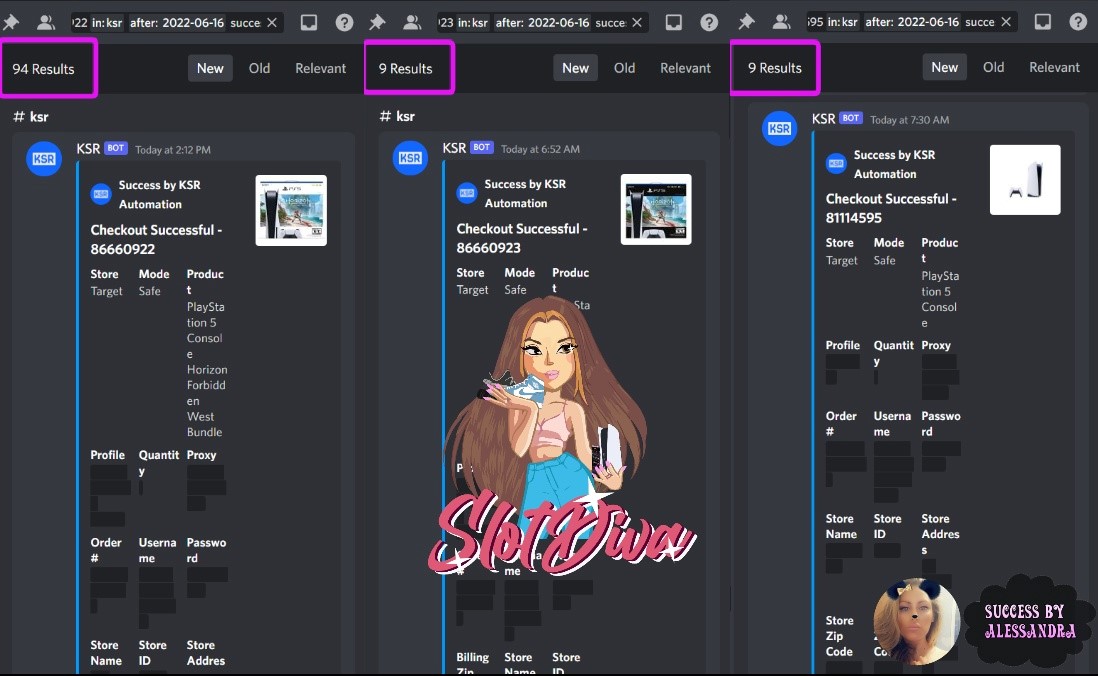This screenshot has height=676, width=1098.
Task: Click Today at 7:30 AM timestamp
Action: [x=910, y=120]
